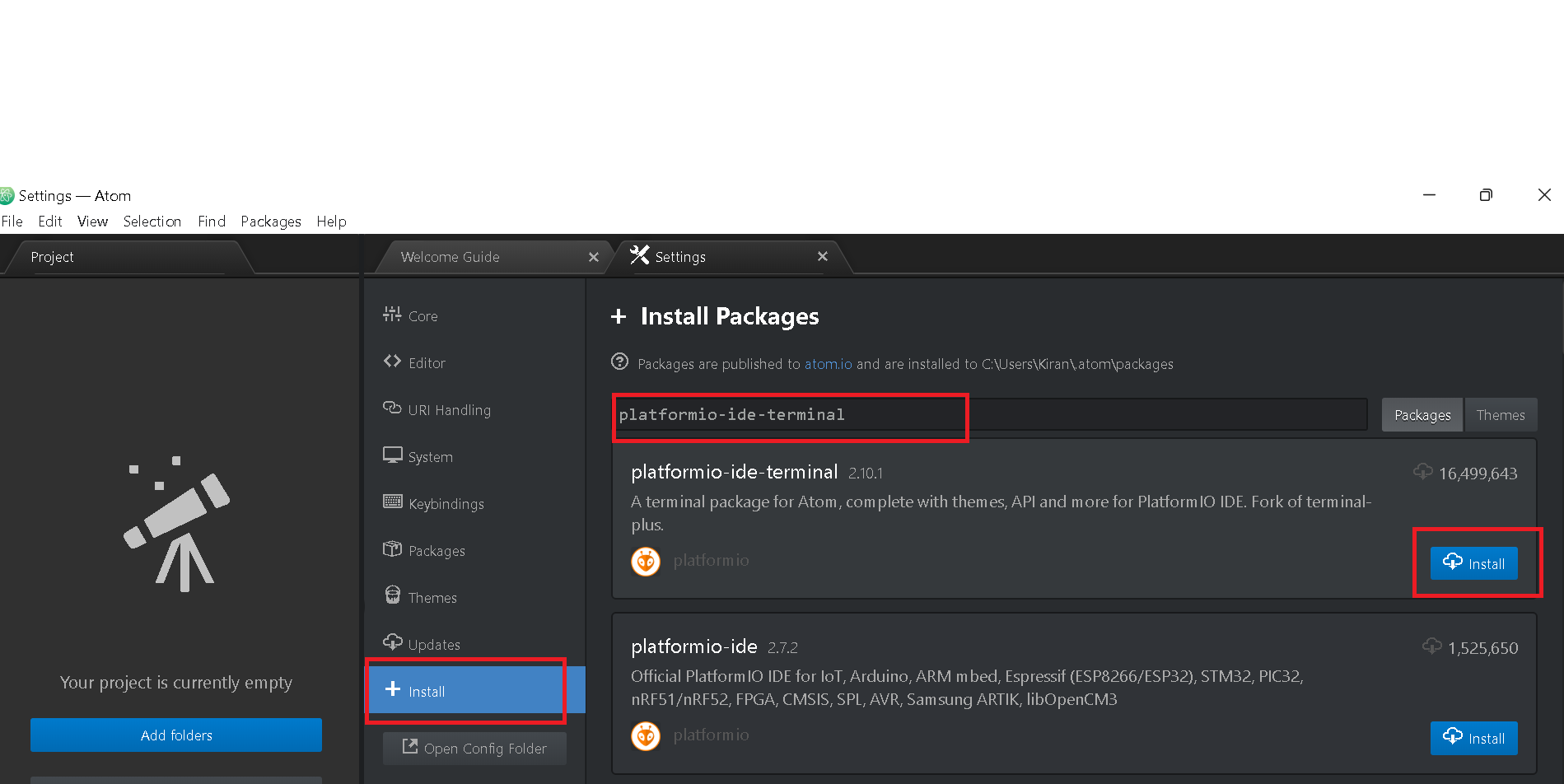1564x784 pixels.
Task: Open the View menu
Action: tap(92, 222)
